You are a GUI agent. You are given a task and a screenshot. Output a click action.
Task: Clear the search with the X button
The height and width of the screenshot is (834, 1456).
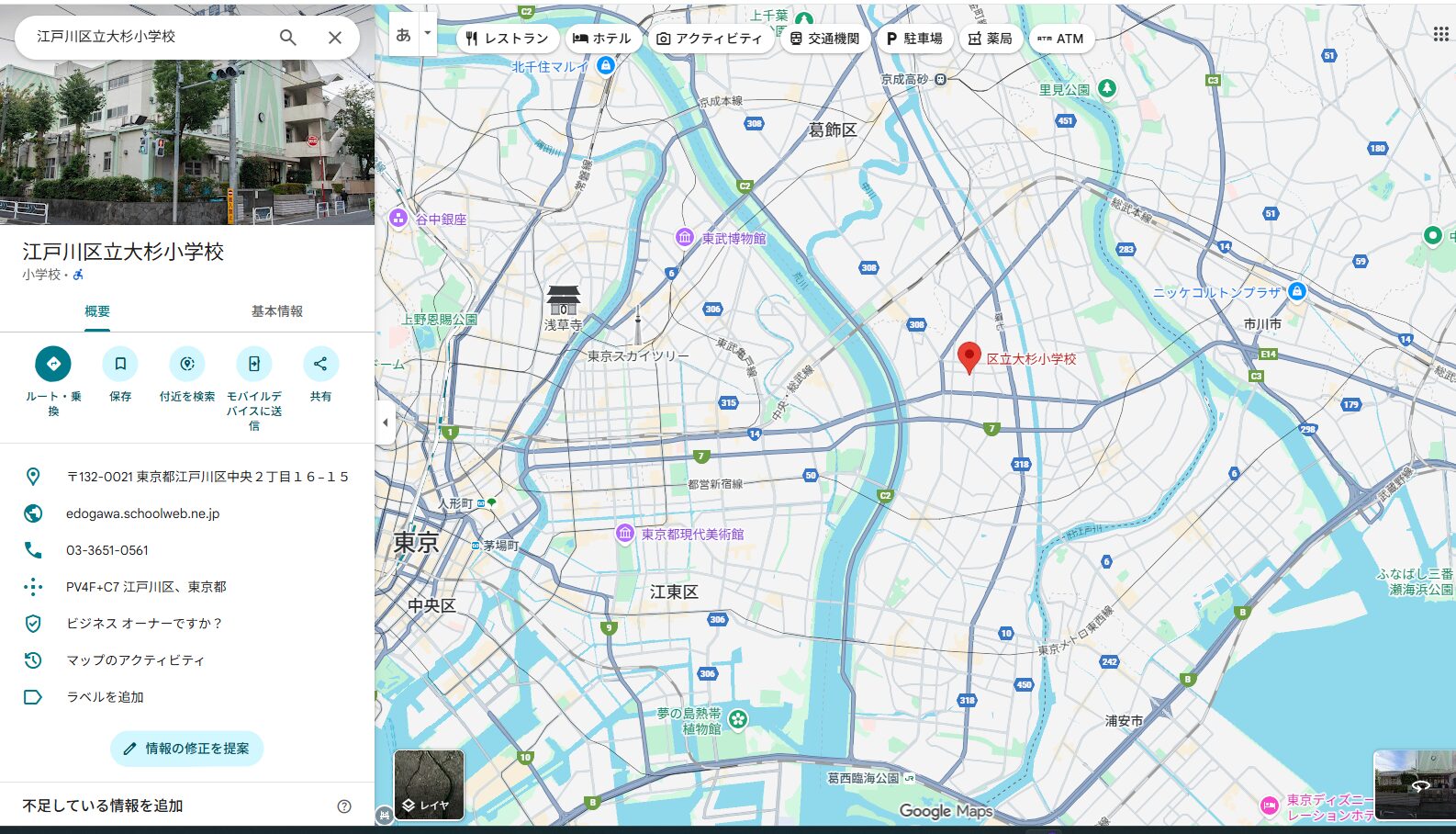335,38
